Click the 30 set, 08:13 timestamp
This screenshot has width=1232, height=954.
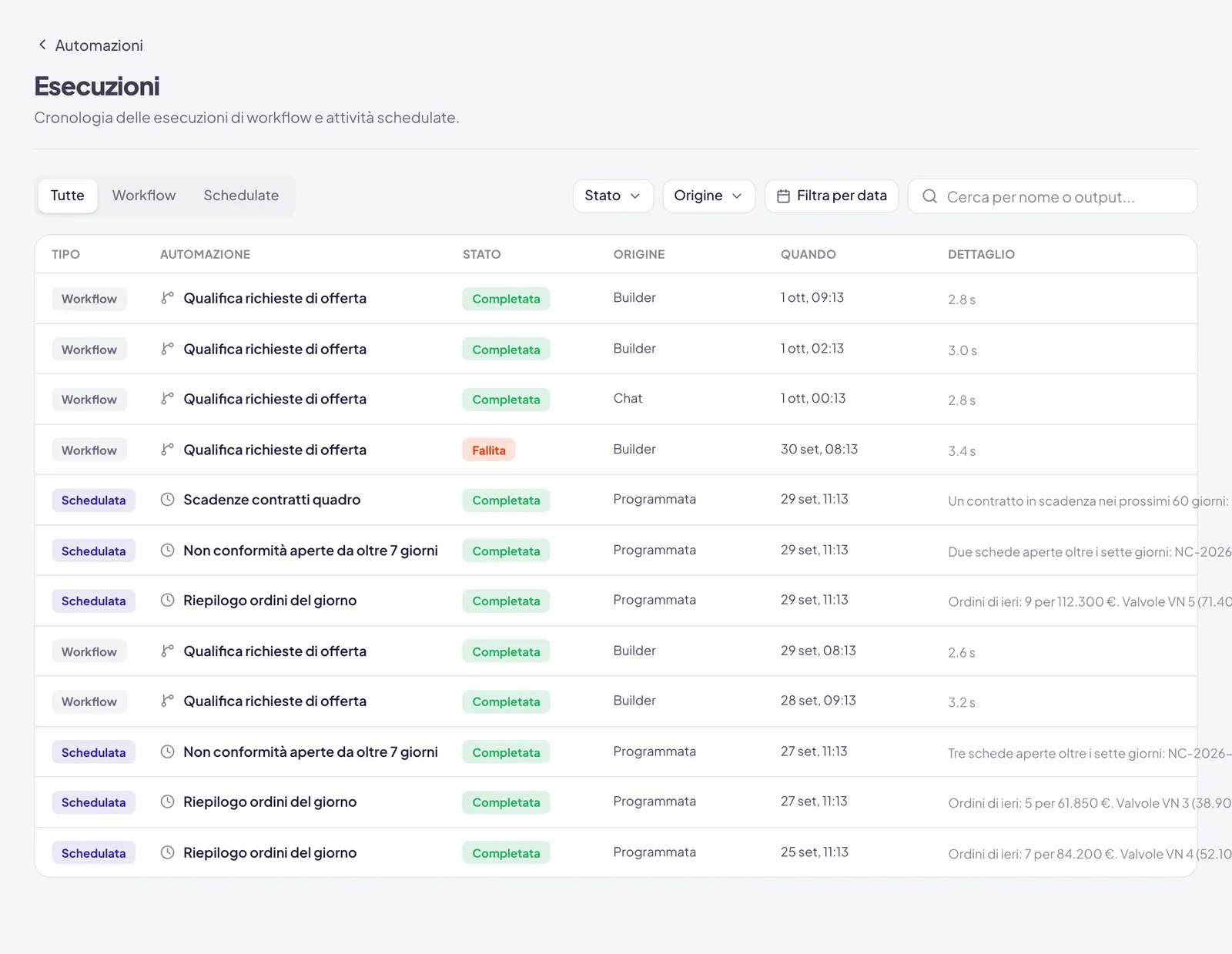click(x=819, y=449)
